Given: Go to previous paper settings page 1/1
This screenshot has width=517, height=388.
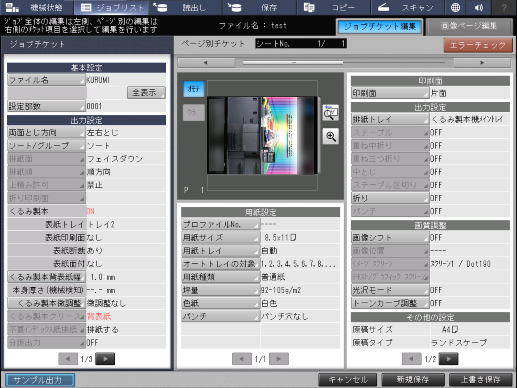Looking at the screenshot, I should click(x=242, y=359).
